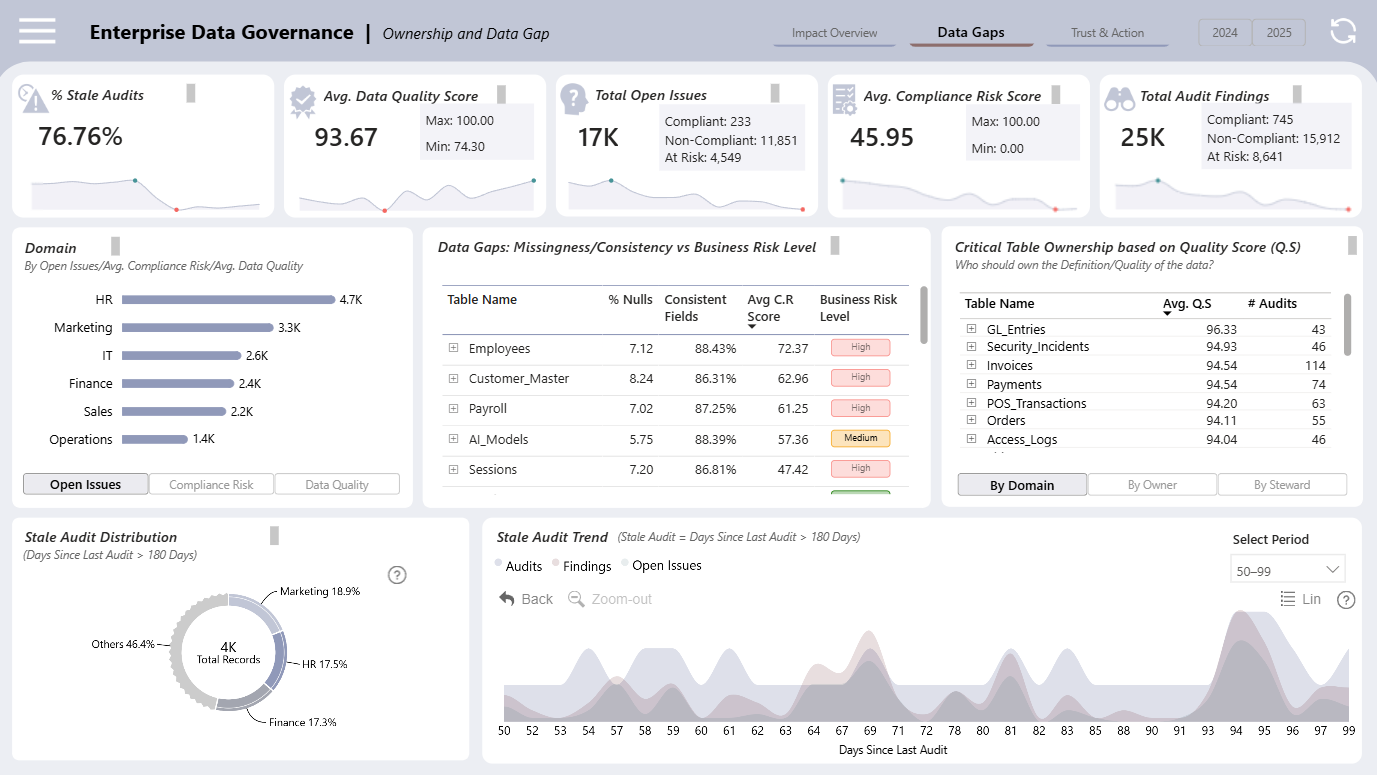1377x775 pixels.
Task: Switch to the Impact Overview tab
Action: [x=834, y=33]
